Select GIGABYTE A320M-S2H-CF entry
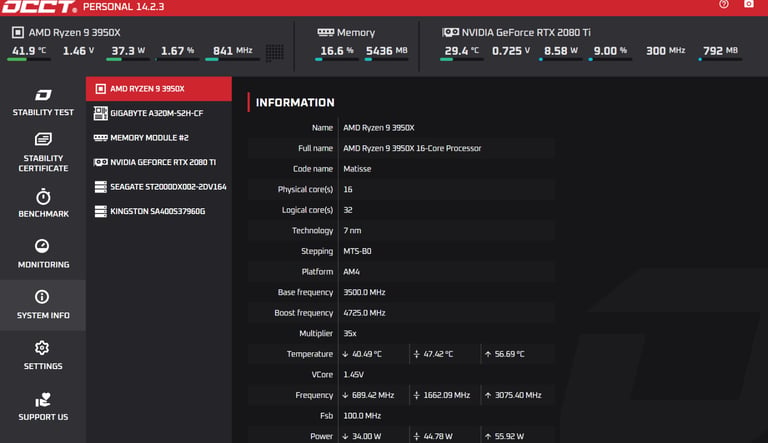This screenshot has width=768, height=443. (159, 113)
